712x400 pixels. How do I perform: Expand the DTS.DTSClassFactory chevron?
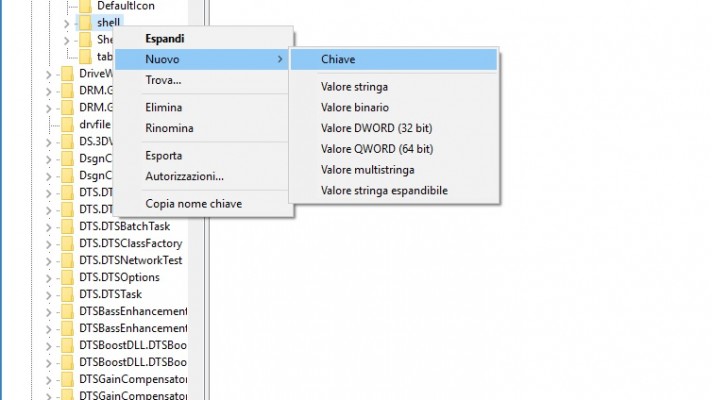[49, 244]
